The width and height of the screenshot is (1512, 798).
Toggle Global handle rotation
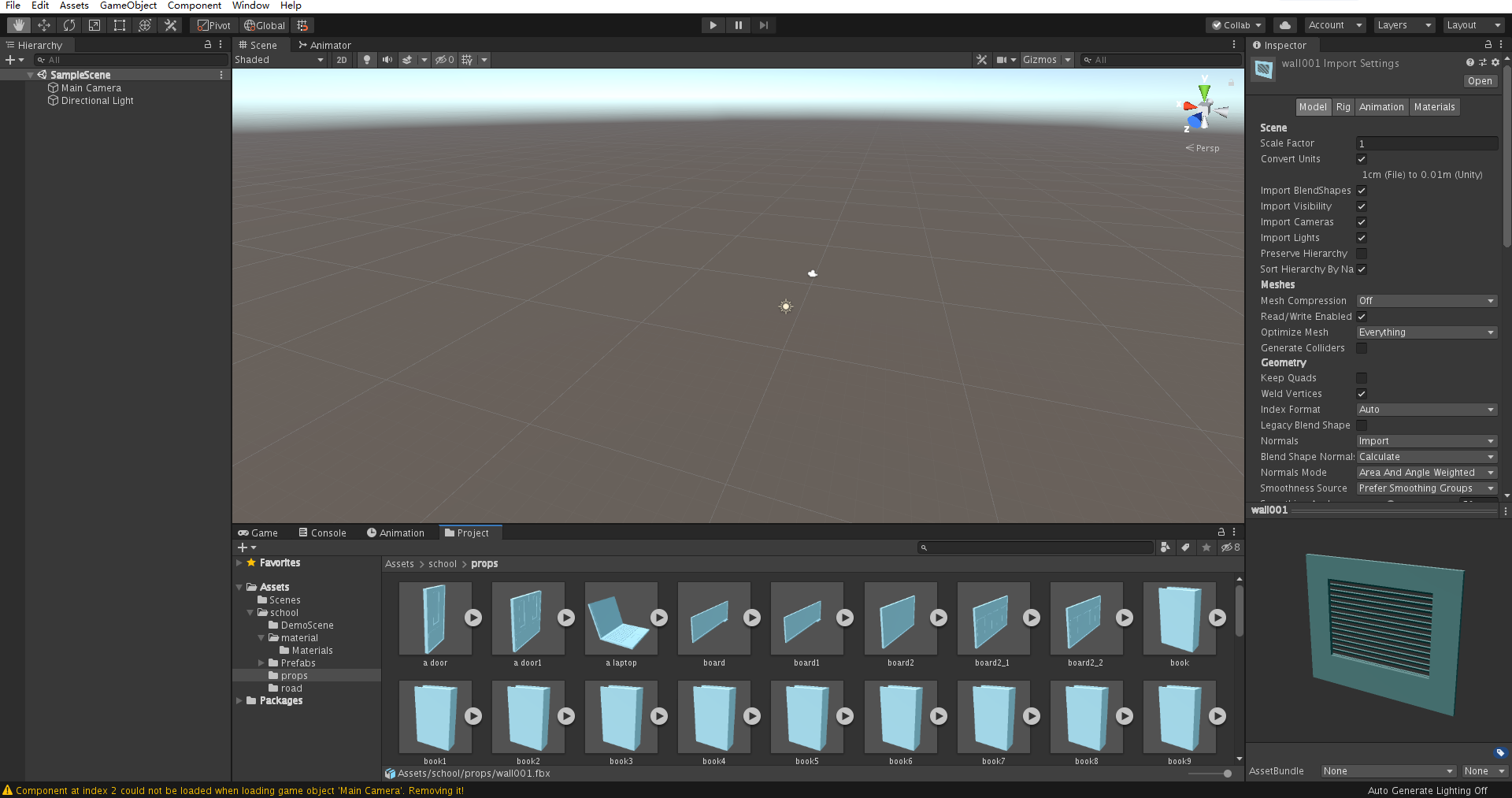(x=265, y=25)
